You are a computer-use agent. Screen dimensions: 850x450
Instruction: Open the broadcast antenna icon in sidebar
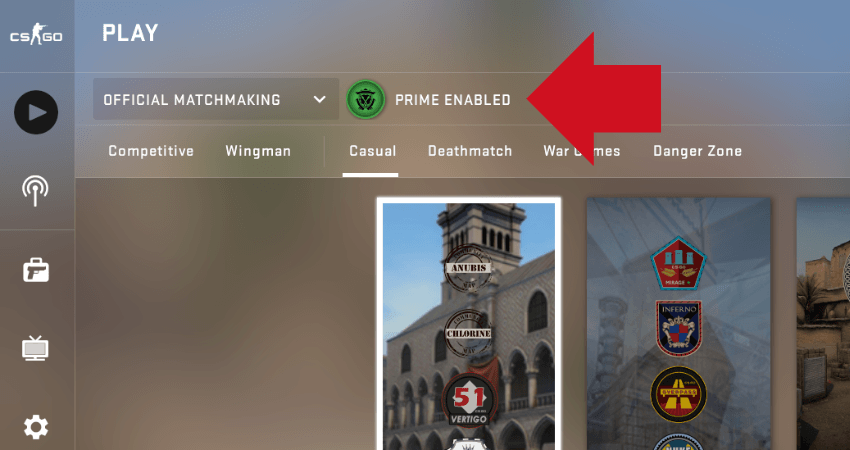coord(36,191)
